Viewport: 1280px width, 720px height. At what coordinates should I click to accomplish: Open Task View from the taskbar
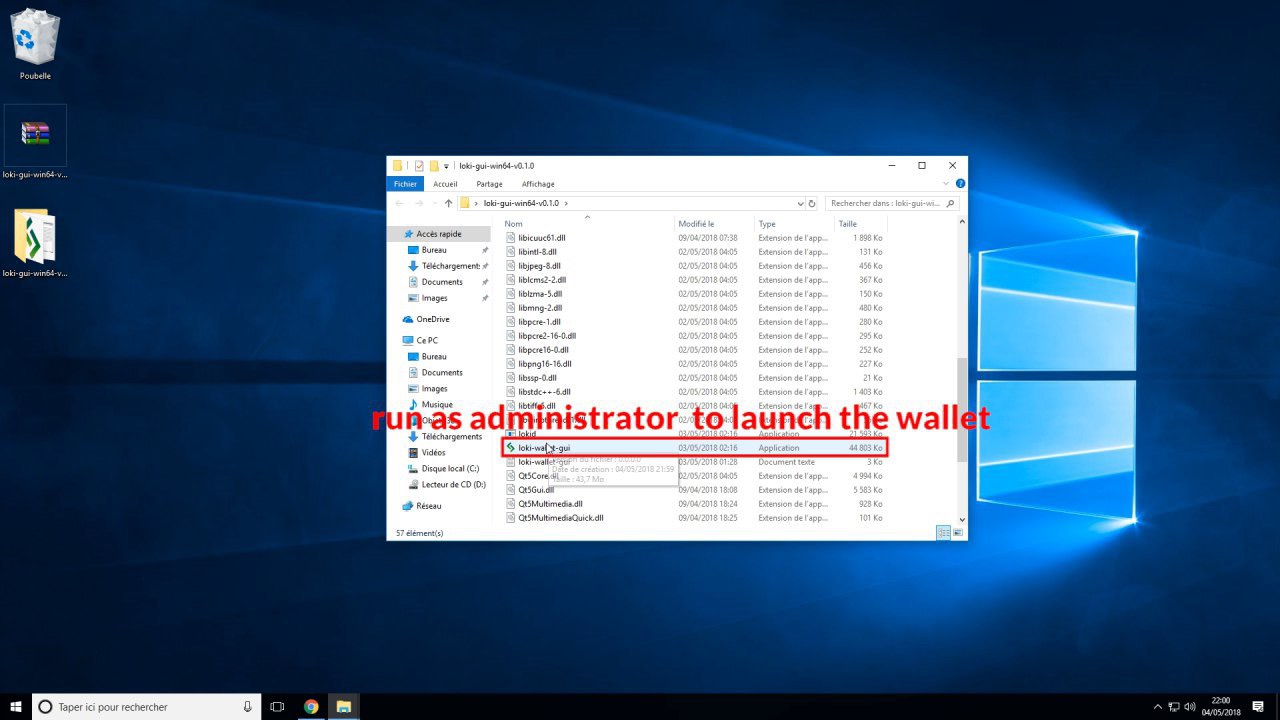(x=278, y=707)
